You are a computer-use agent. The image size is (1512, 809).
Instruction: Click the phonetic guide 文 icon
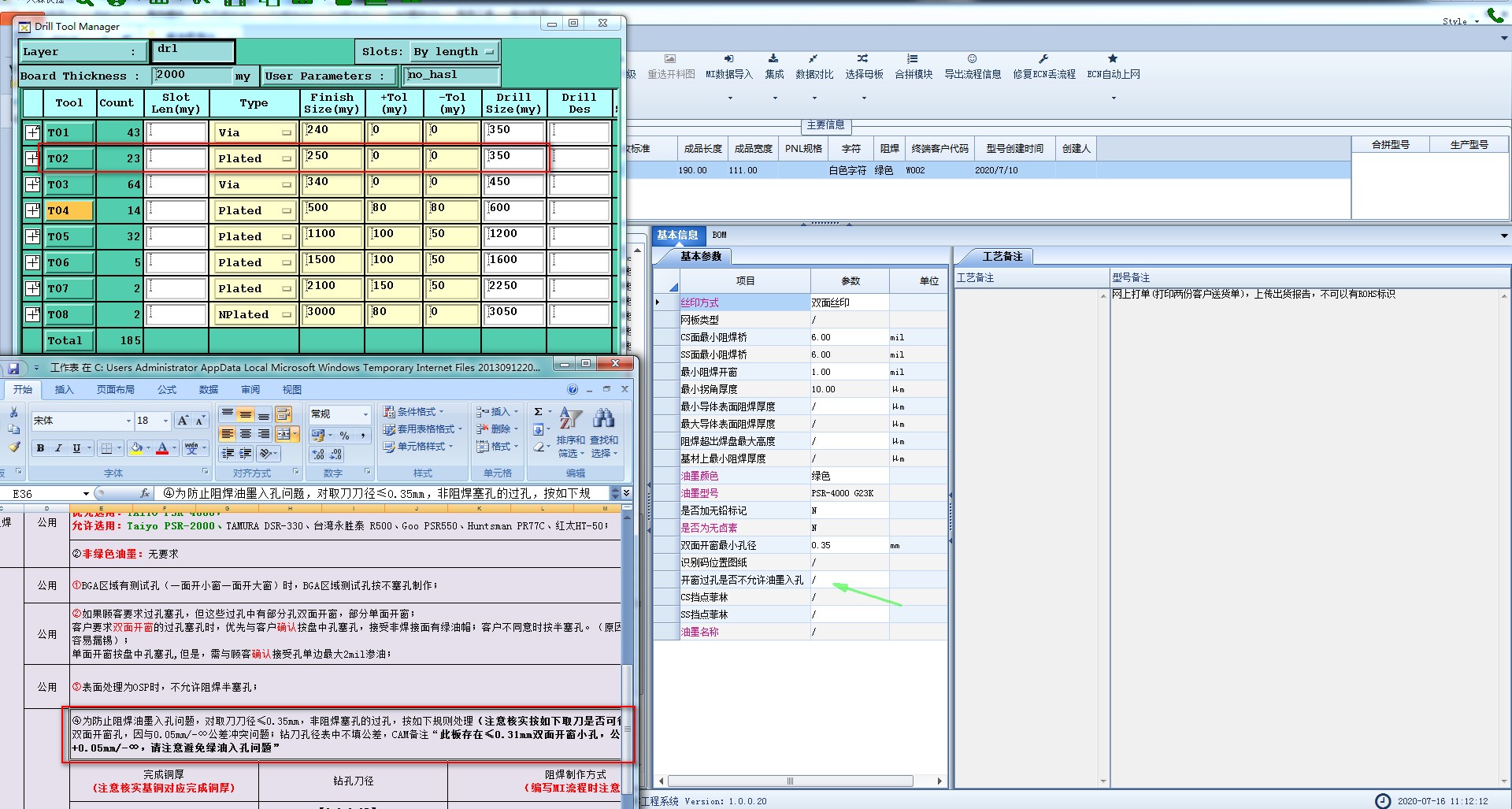(191, 448)
